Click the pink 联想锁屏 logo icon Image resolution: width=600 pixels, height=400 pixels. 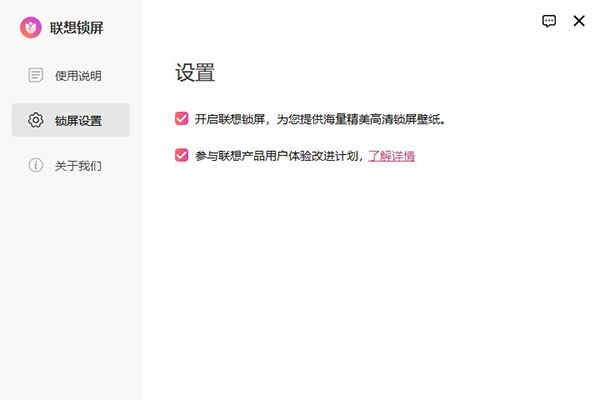click(x=31, y=27)
